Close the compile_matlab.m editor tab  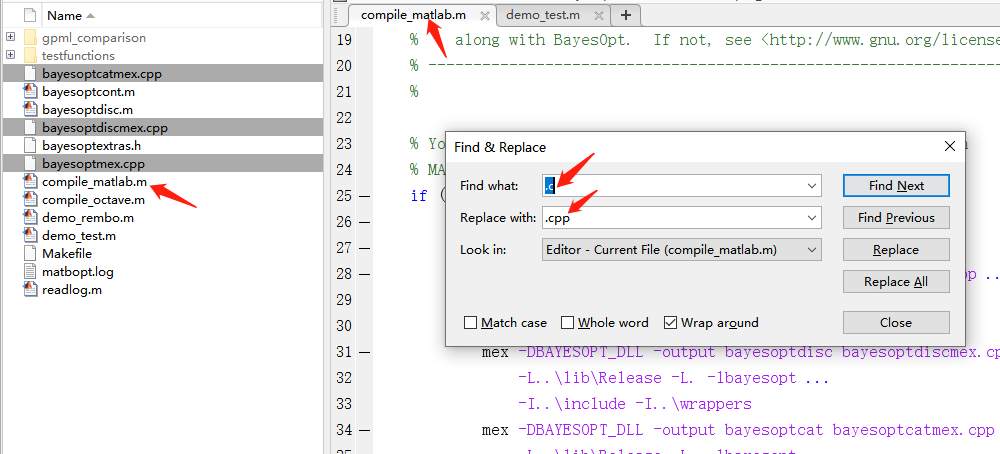click(x=485, y=16)
